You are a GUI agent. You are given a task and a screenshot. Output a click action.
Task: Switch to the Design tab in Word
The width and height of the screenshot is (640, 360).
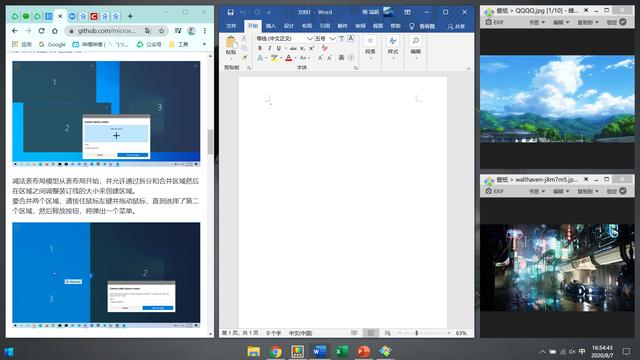pyautogui.click(x=289, y=26)
